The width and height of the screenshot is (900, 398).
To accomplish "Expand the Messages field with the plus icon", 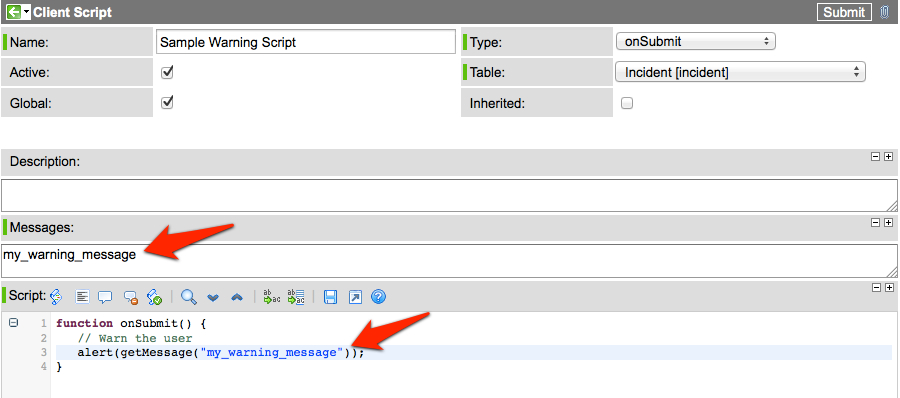I will tap(888, 222).
